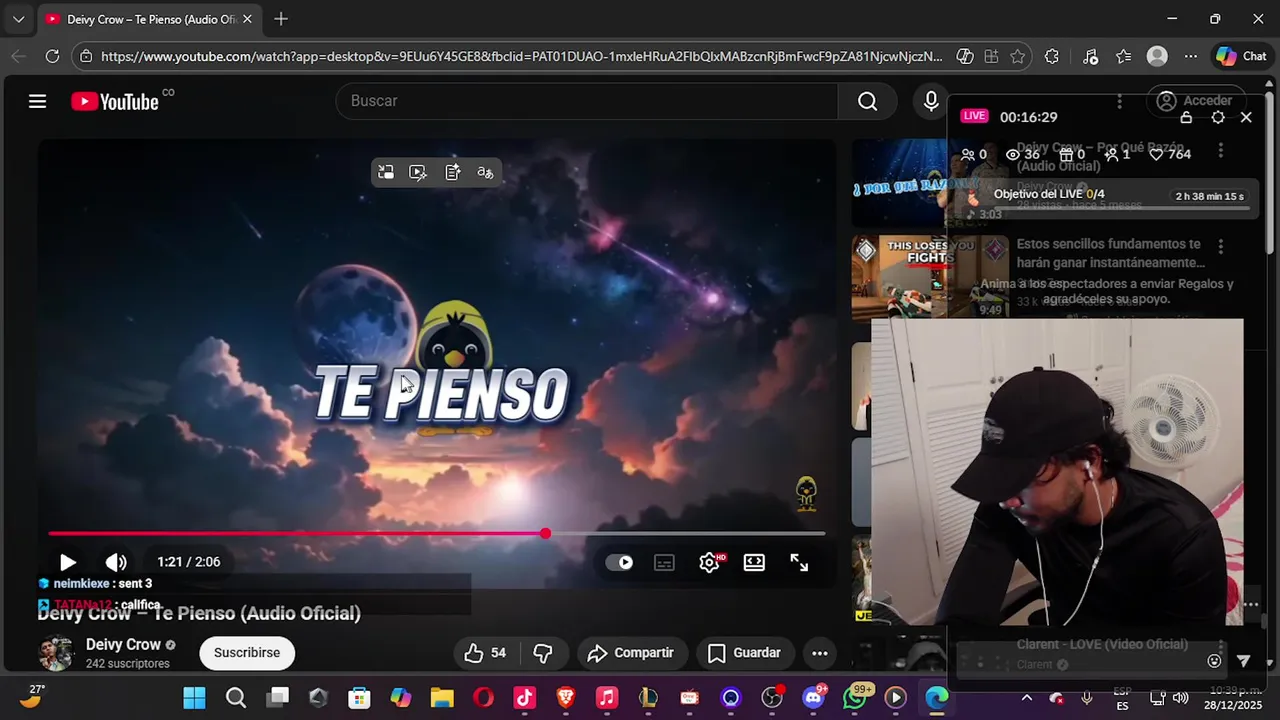Open options for Por Qué Razón video
1280x720 pixels.
pos(1221,151)
